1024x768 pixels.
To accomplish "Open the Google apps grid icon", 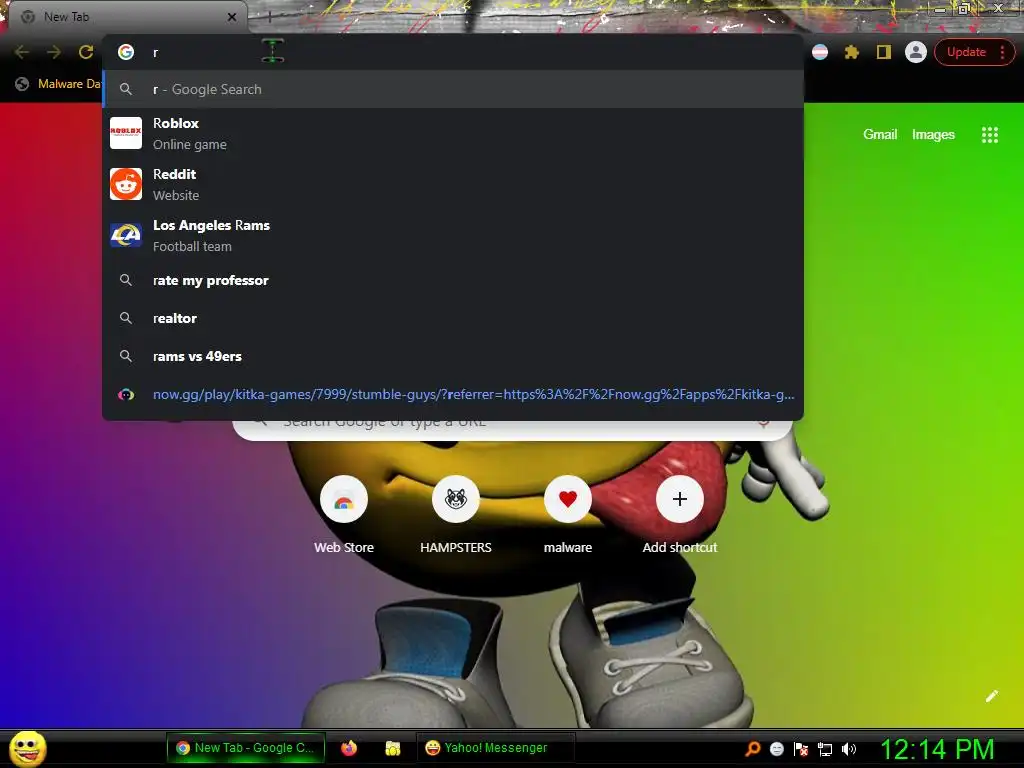I will point(989,135).
